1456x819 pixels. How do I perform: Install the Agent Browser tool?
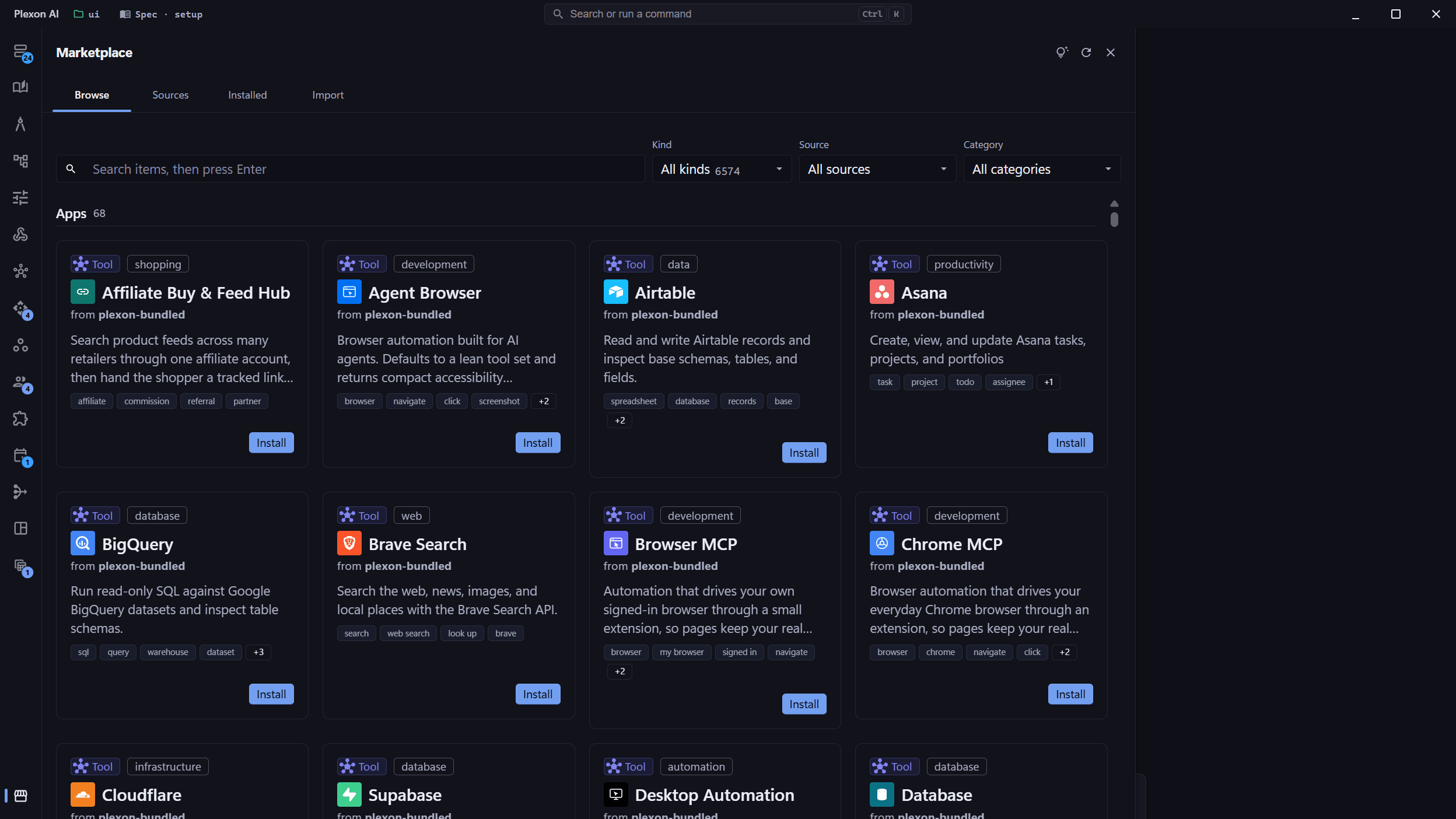pos(538,443)
